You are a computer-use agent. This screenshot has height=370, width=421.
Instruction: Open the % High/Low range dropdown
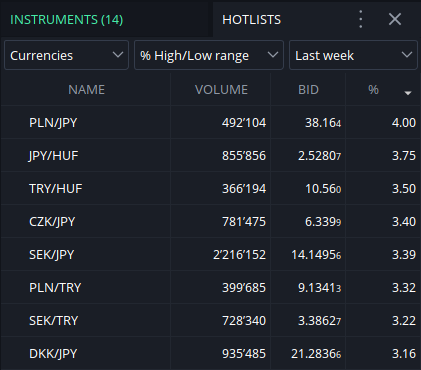(x=209, y=55)
